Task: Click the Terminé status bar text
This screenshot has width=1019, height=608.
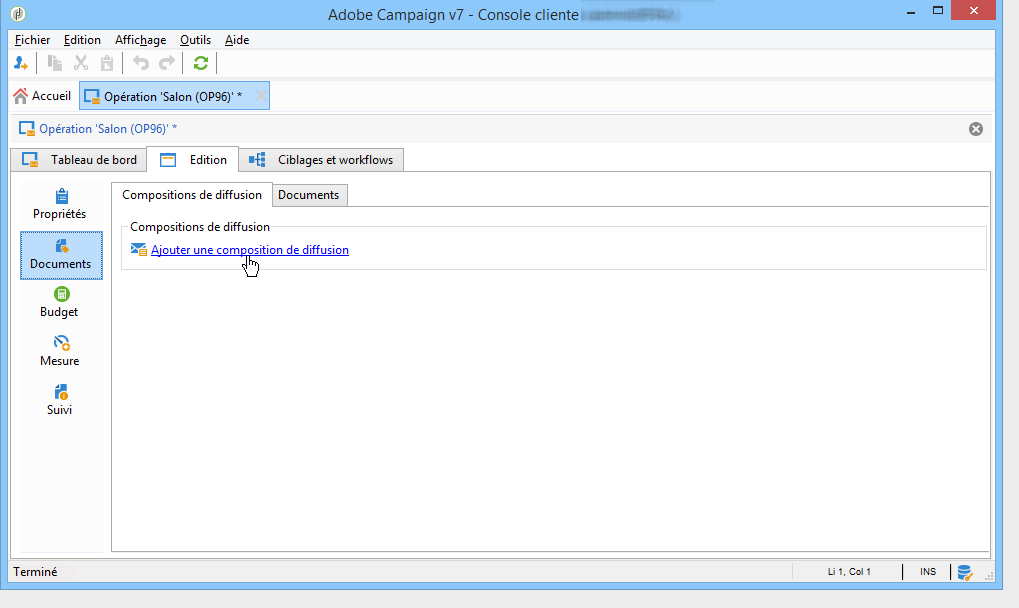Action: click(x=35, y=572)
